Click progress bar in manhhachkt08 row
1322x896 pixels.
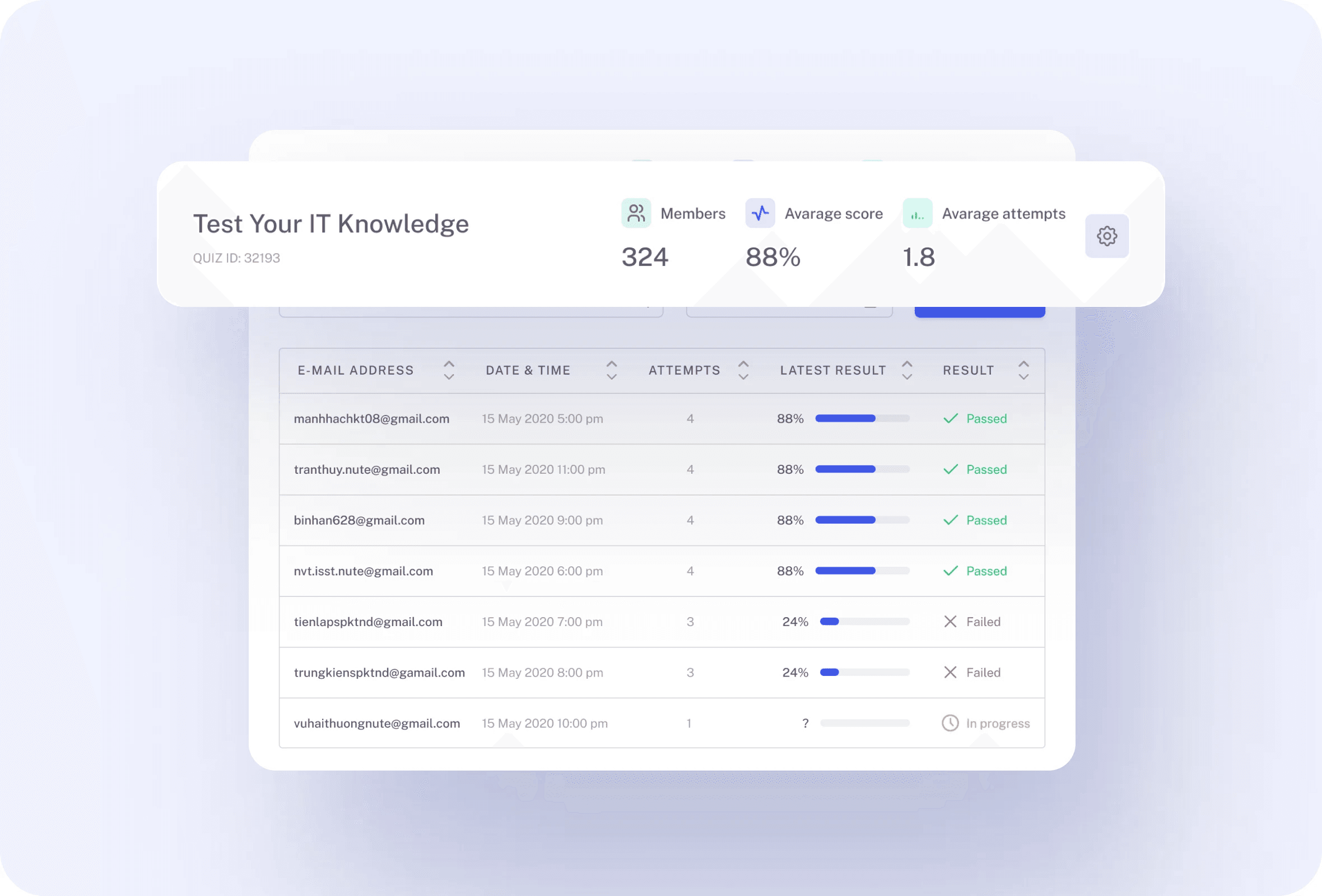(x=862, y=418)
